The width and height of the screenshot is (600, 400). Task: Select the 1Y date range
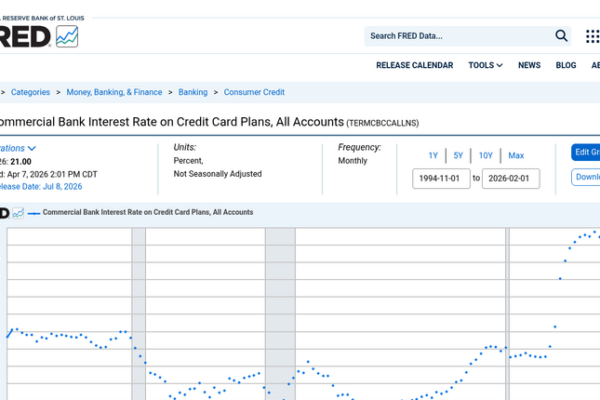(x=433, y=155)
